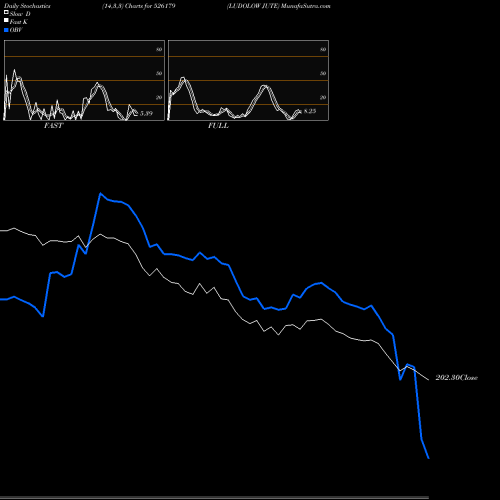Click the 5.39 value in FAST chart
The width and height of the screenshot is (500, 500).
tap(146, 113)
